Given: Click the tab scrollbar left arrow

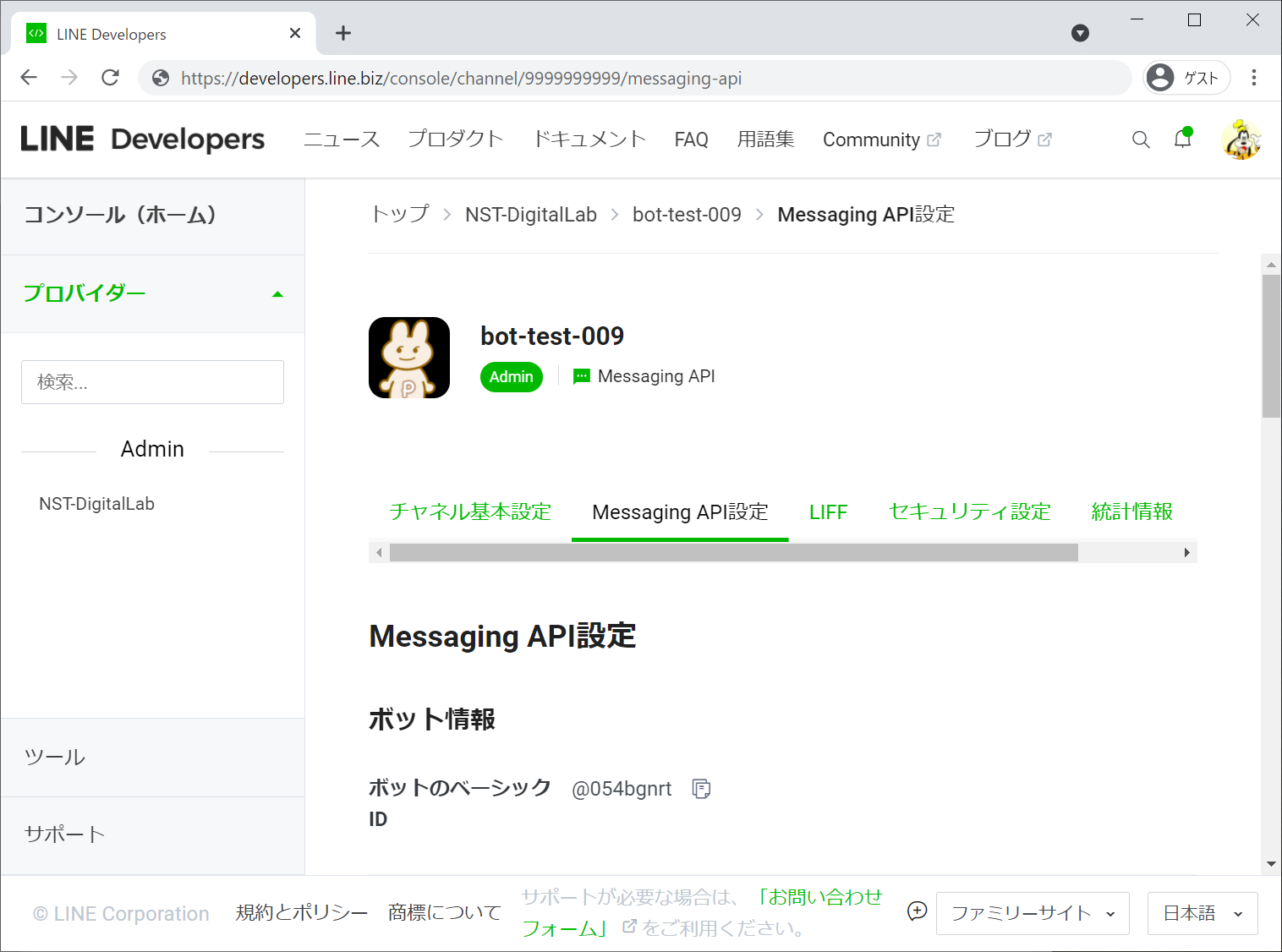Looking at the screenshot, I should (x=379, y=553).
